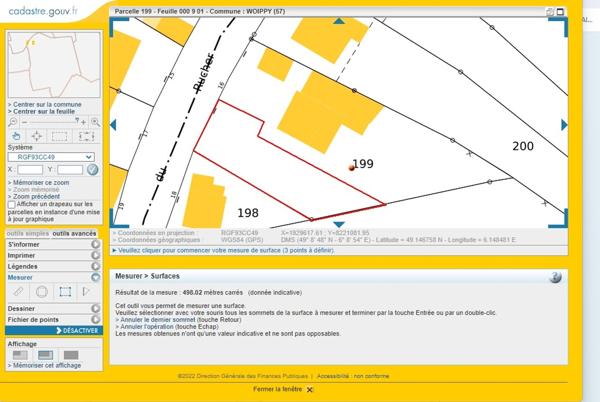Expand the Fichier de points arrow
The image size is (600, 402).
pyautogui.click(x=95, y=319)
